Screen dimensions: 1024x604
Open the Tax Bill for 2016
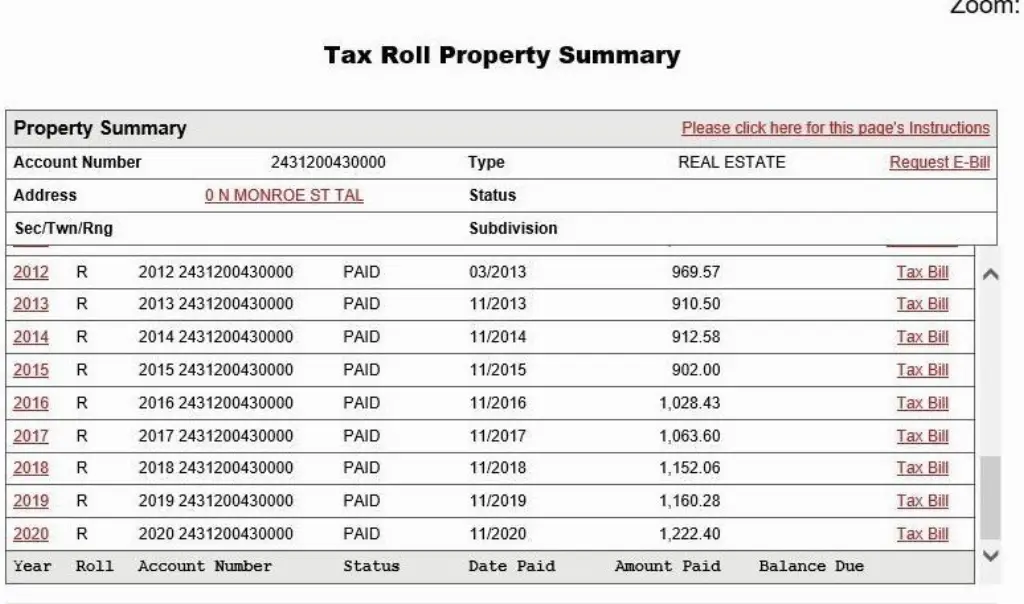tap(922, 403)
